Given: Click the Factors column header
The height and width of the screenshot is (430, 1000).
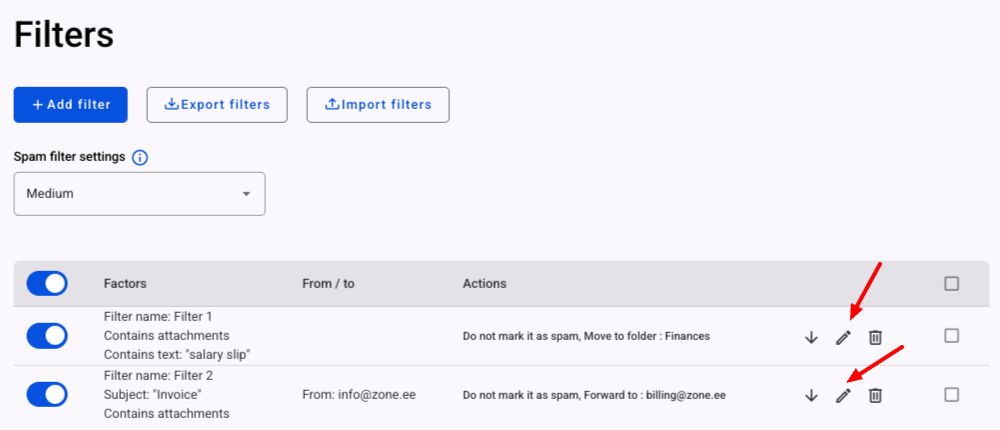Looking at the screenshot, I should tap(125, 284).
